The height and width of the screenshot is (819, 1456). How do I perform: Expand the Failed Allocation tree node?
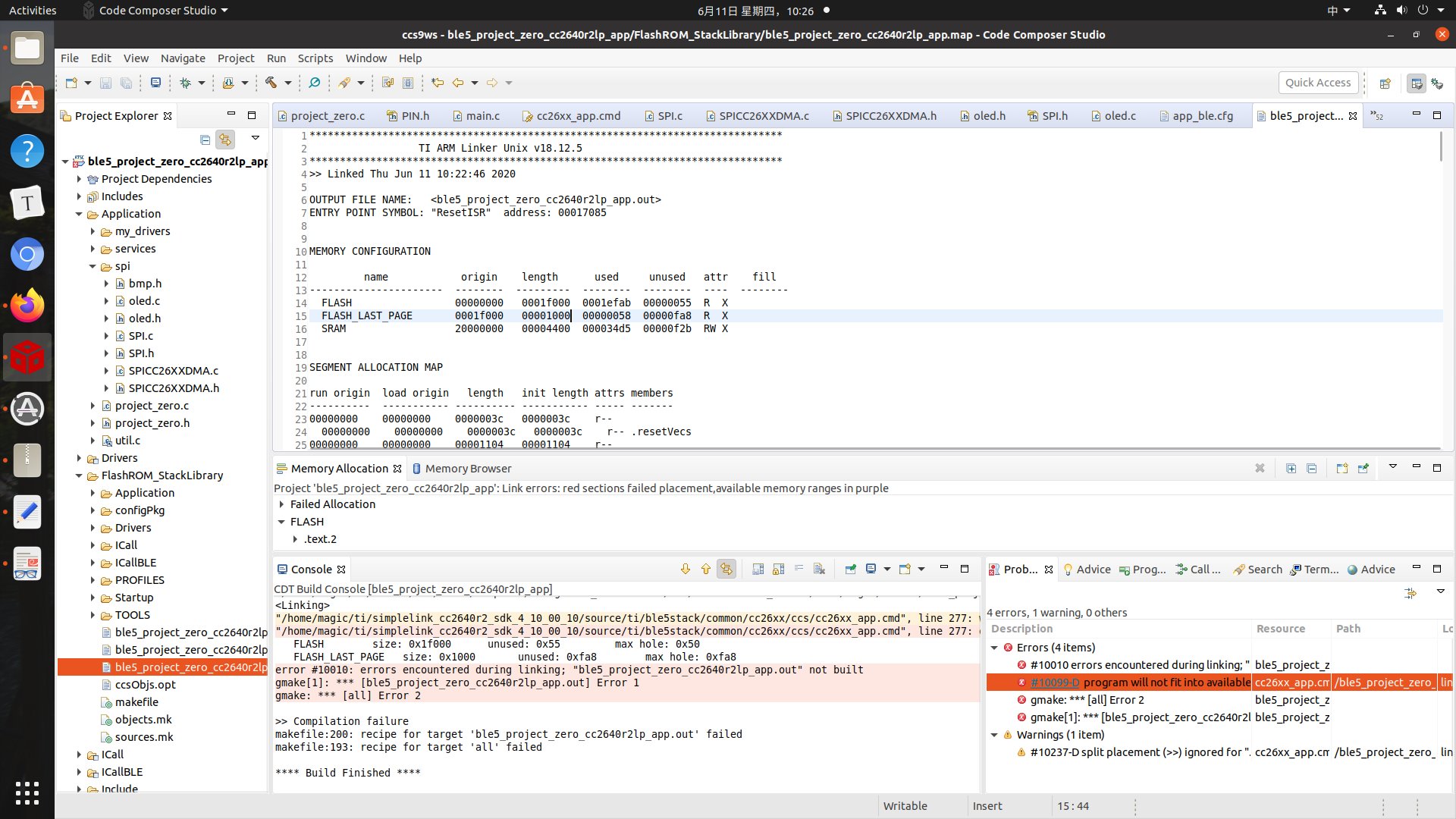(x=282, y=504)
